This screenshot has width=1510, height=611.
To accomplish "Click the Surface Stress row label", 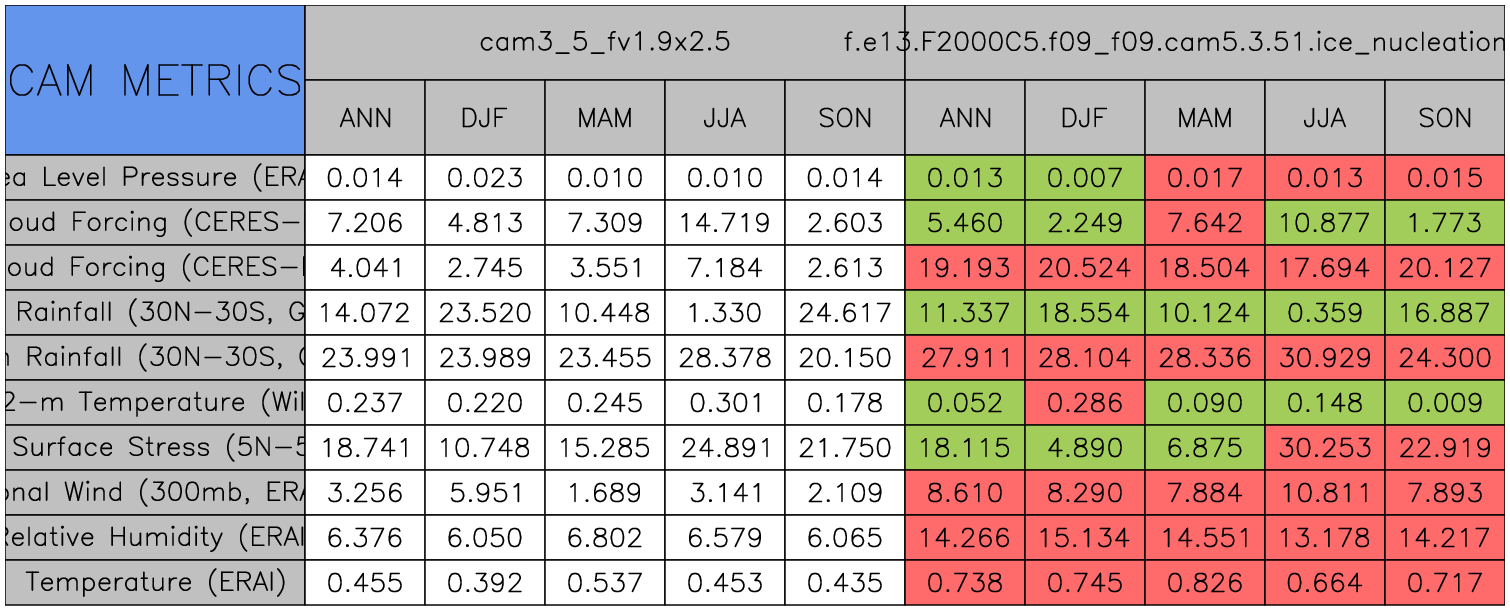I will coord(155,448).
